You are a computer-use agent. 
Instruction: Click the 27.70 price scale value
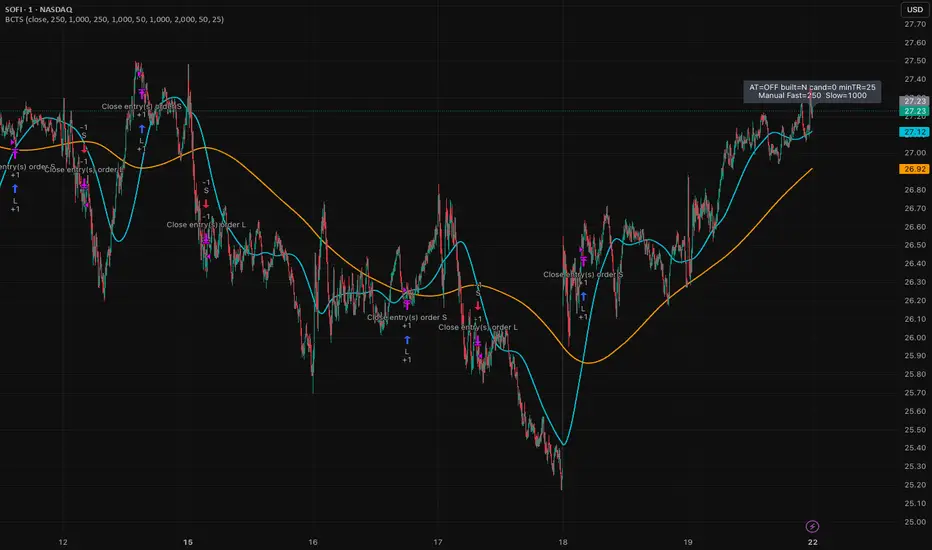pos(915,24)
